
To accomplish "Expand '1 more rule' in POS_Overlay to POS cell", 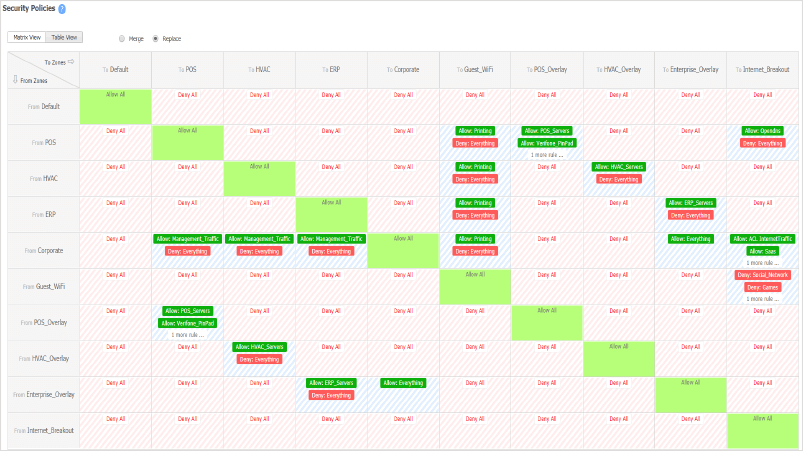I will point(187,335).
